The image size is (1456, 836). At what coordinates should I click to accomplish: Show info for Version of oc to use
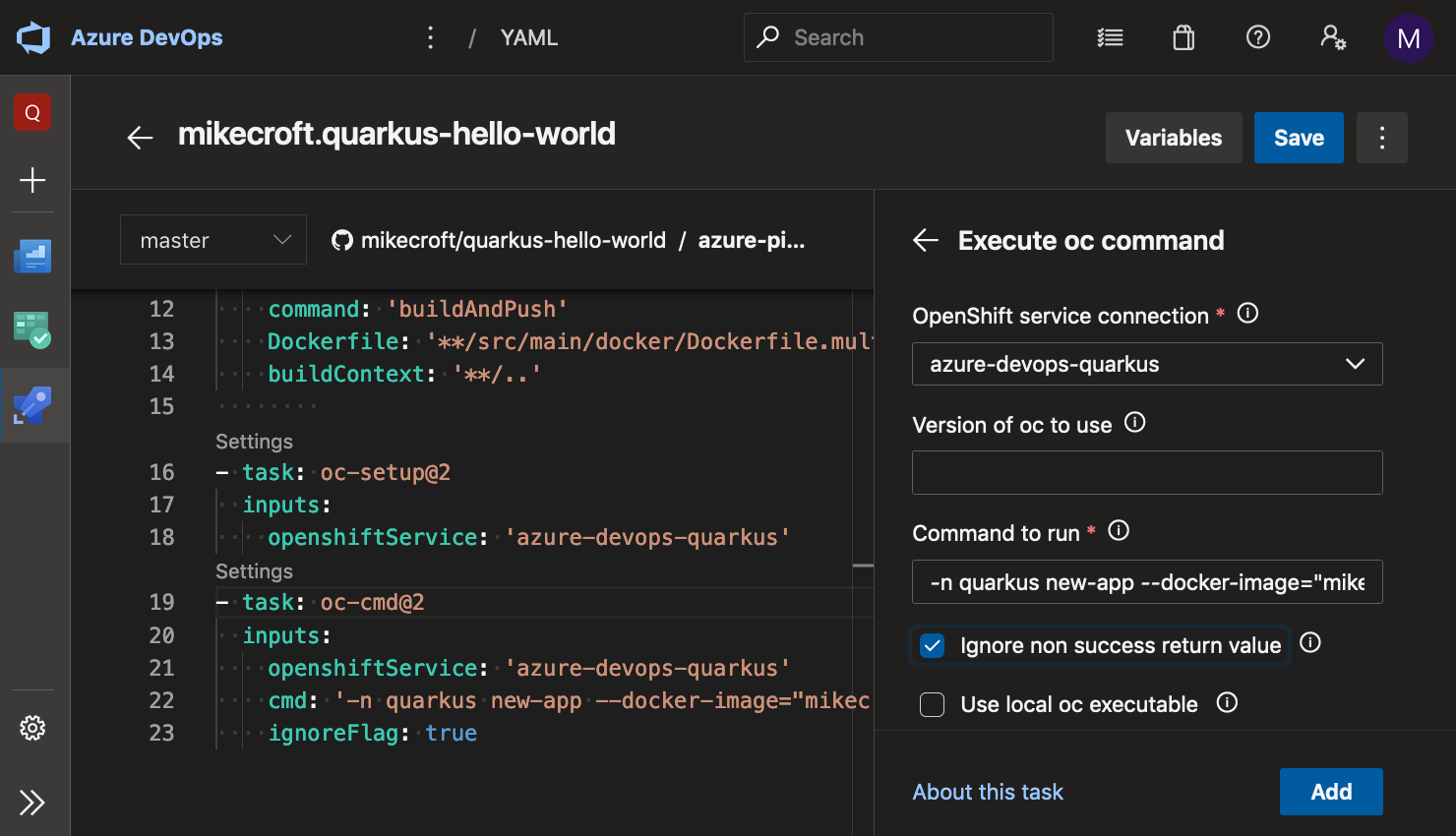1135,423
